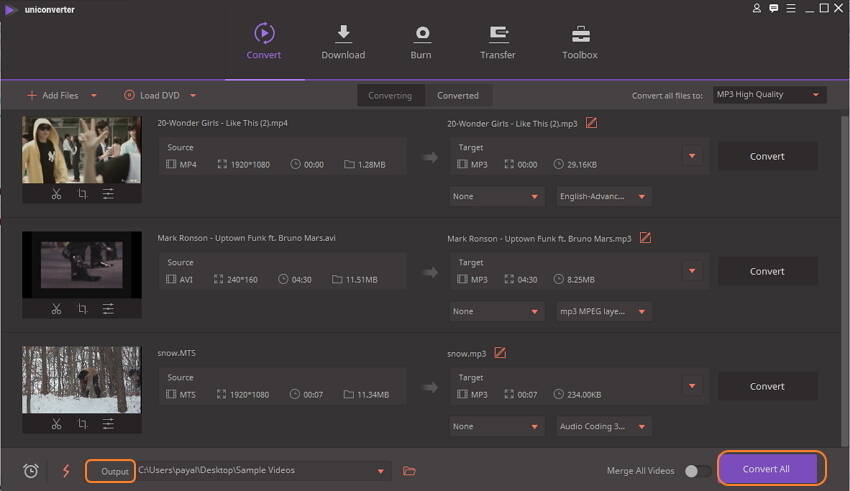Switch to the Burn tab
This screenshot has height=491, width=850.
coord(421,41)
